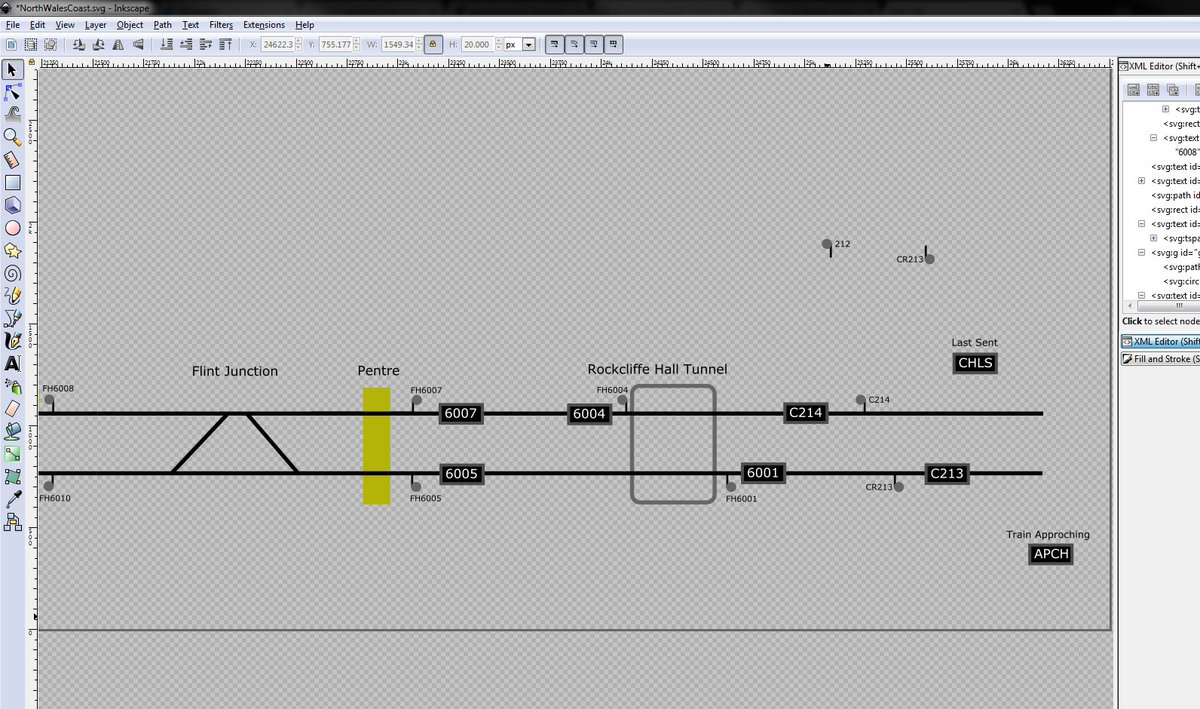Image resolution: width=1200 pixels, height=709 pixels.
Task: Collapse the svg:g node in XML tree
Action: pos(1142,253)
